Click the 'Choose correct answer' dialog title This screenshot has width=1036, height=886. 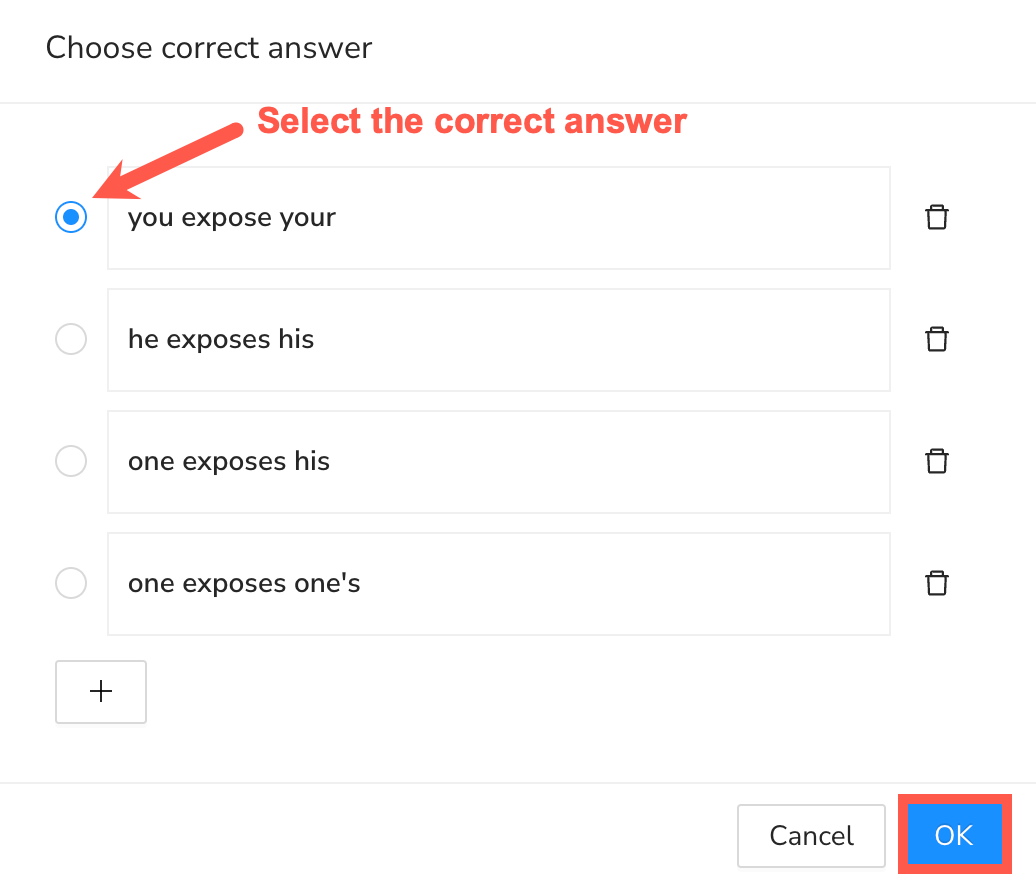pos(209,48)
